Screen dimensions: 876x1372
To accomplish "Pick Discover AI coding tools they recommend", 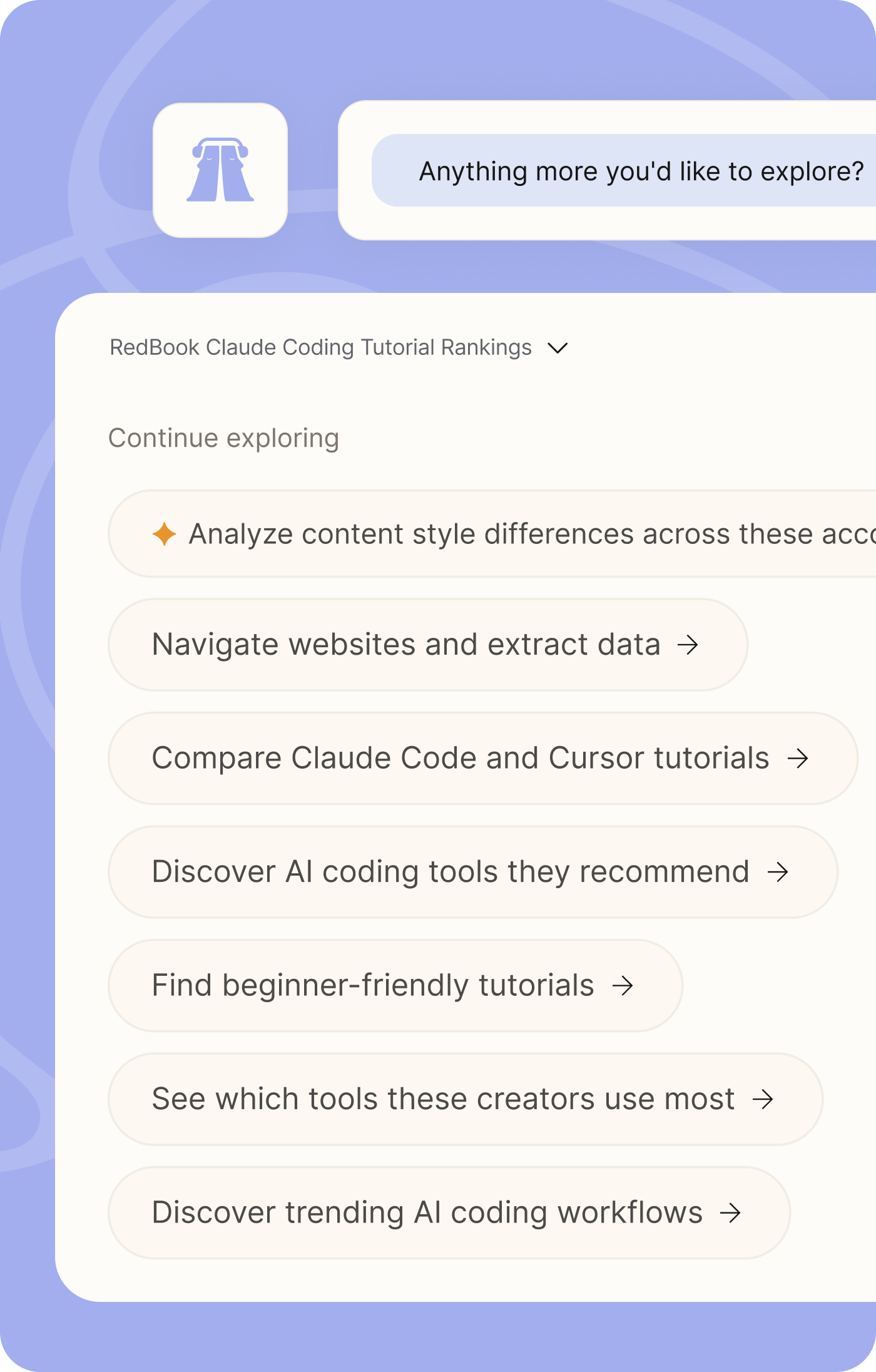I will coord(451,872).
